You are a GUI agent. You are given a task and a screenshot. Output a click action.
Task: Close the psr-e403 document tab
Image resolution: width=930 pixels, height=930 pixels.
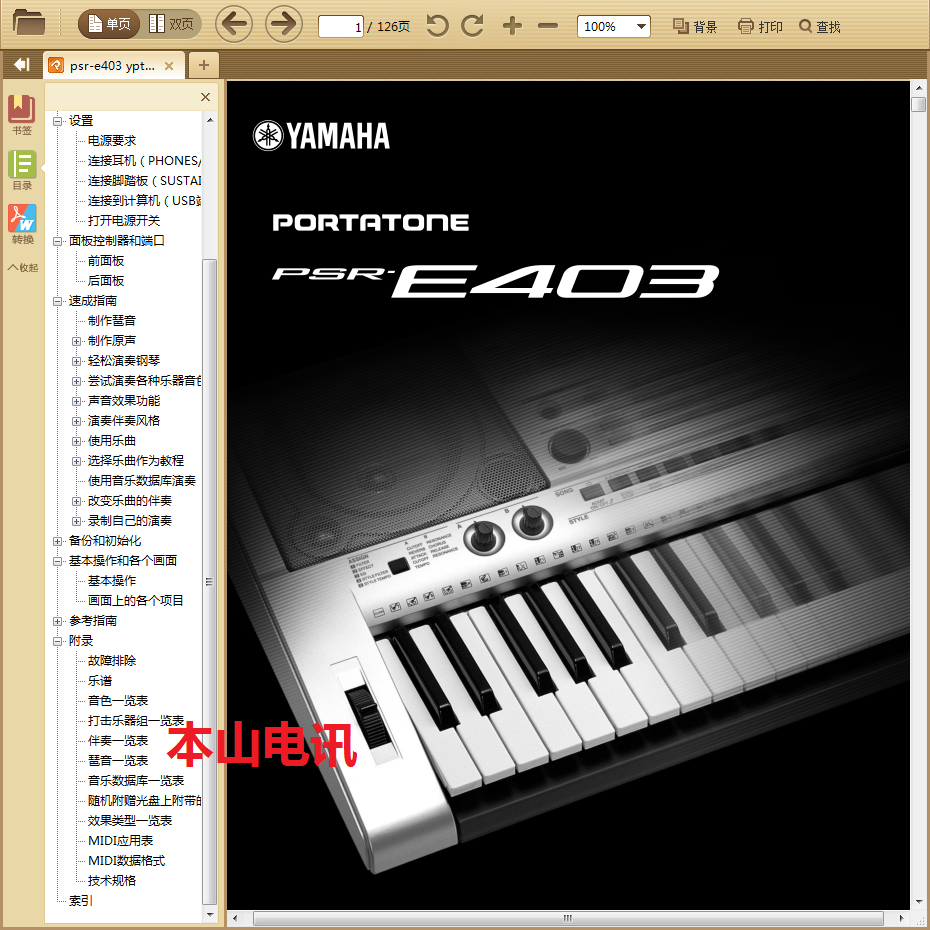[x=169, y=66]
